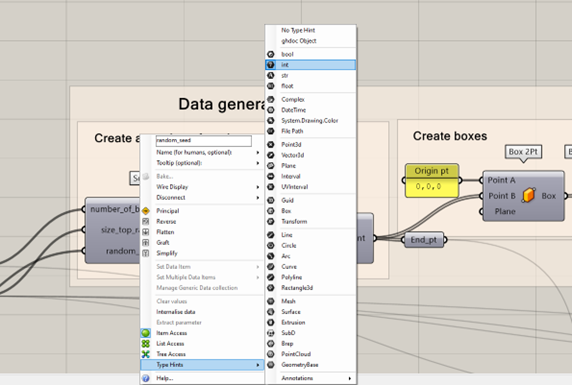Click the Create boxes group title
Viewport: 572px width, 385px height.
pos(450,136)
